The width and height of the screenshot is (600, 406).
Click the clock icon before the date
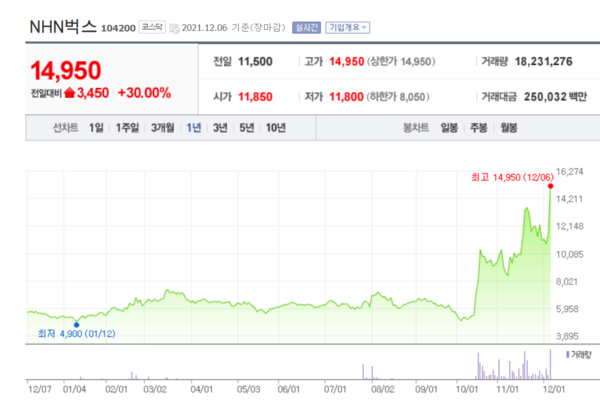coord(174,28)
